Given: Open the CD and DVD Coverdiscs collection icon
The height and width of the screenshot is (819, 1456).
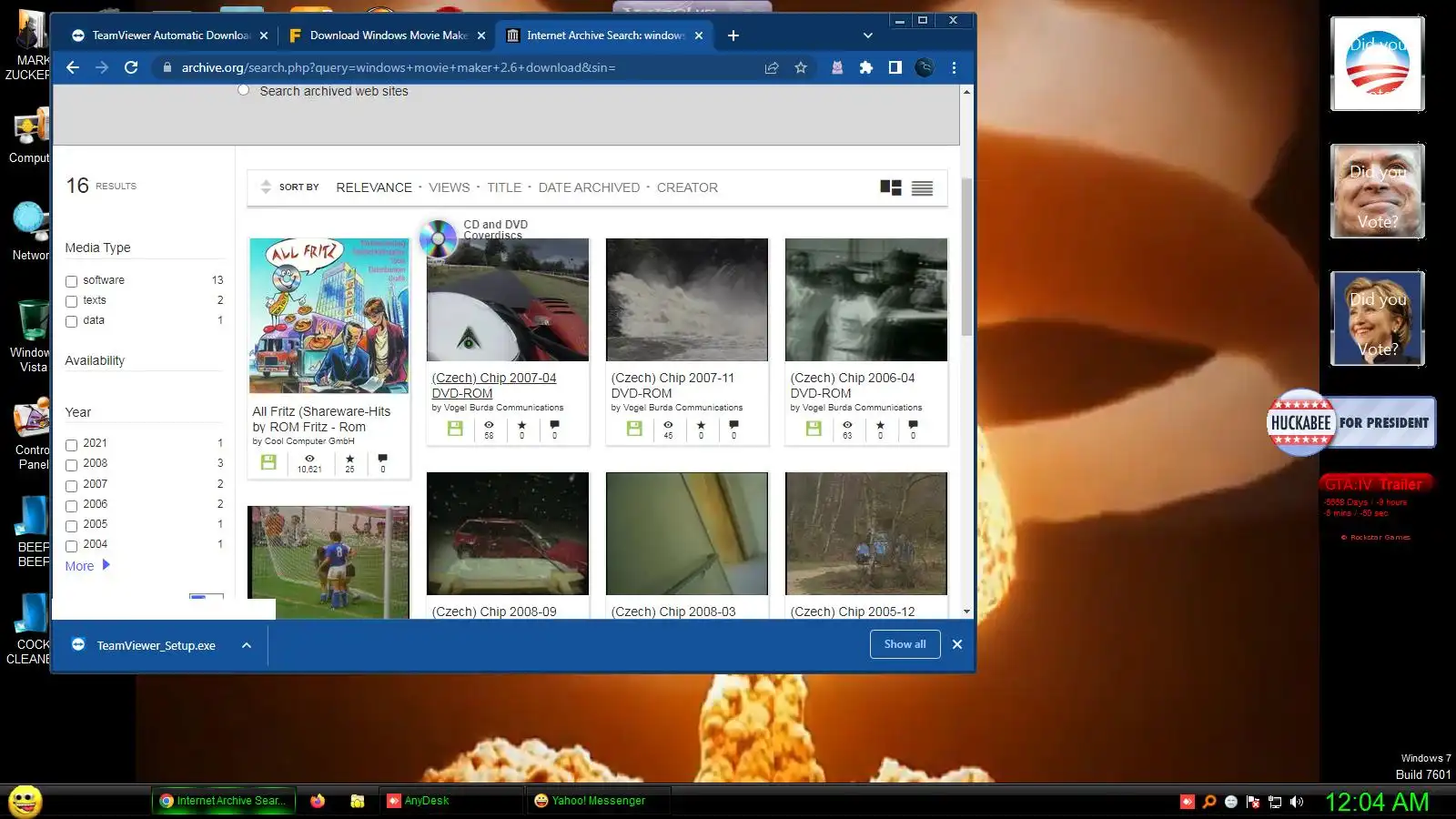Looking at the screenshot, I should pyautogui.click(x=438, y=238).
